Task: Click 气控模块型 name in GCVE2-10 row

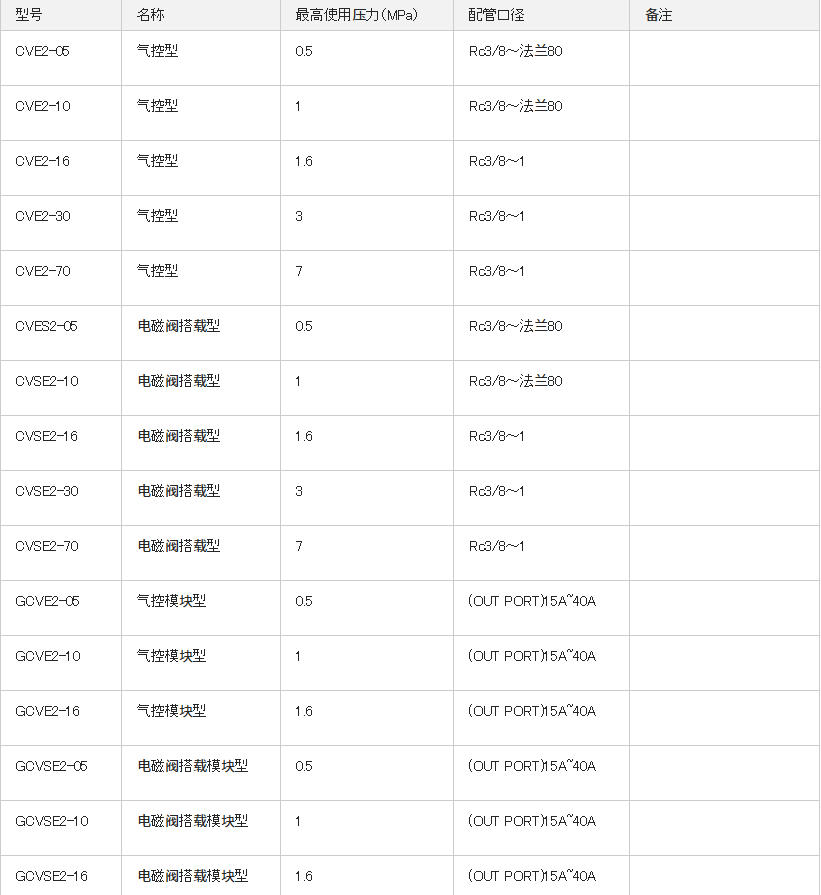Action: (171, 656)
